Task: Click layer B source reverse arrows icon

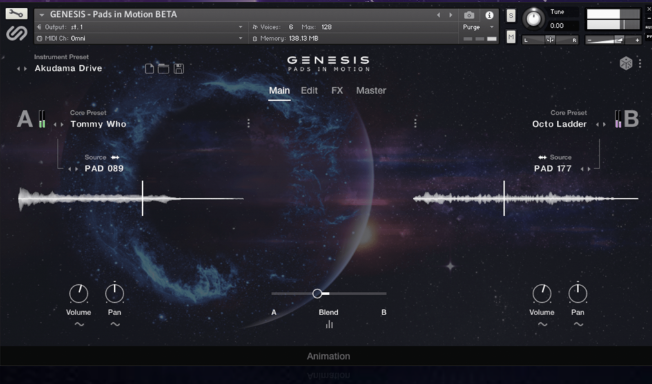Action: tap(543, 157)
